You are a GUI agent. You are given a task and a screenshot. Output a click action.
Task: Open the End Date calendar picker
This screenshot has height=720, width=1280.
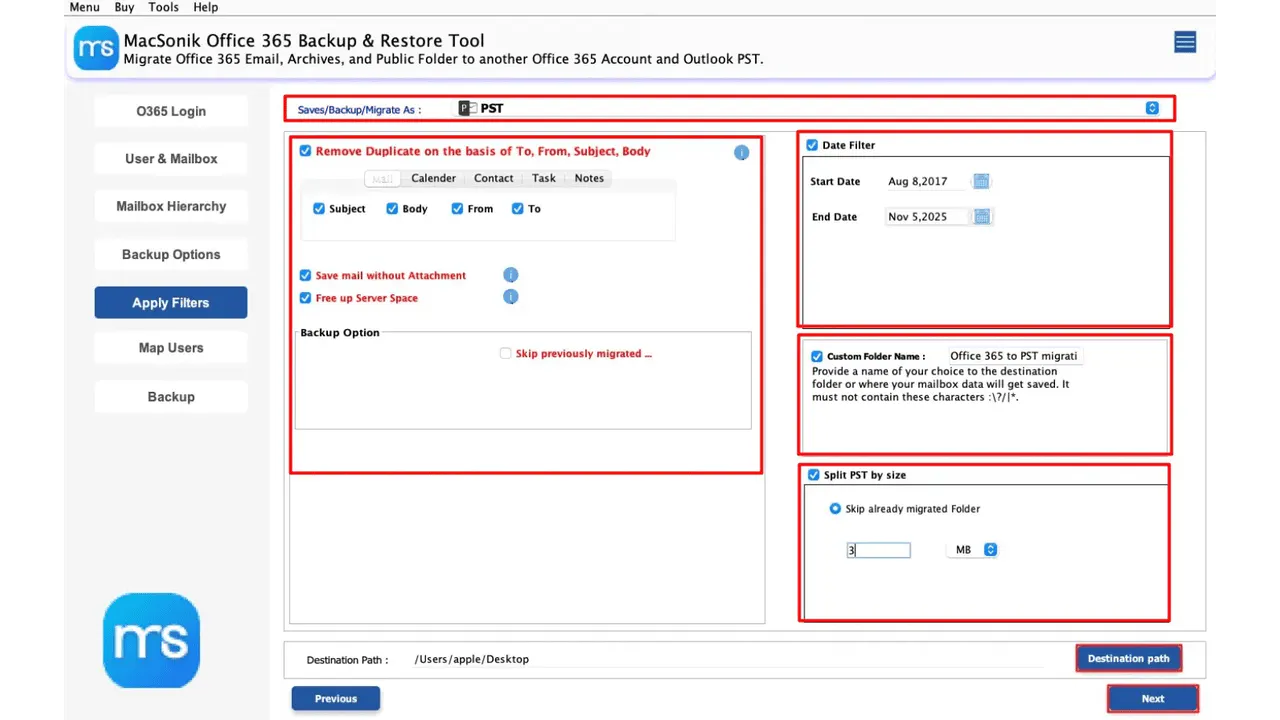pos(982,216)
